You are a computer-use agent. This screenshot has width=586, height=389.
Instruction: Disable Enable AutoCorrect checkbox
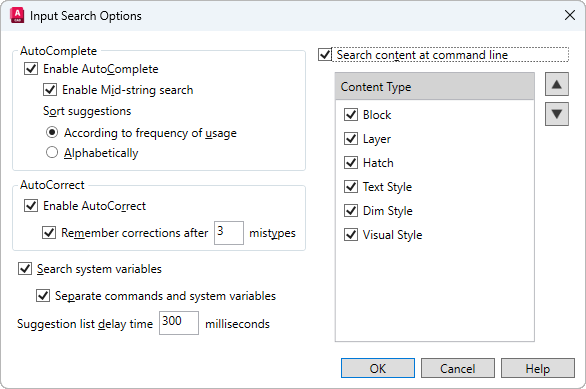[31, 206]
